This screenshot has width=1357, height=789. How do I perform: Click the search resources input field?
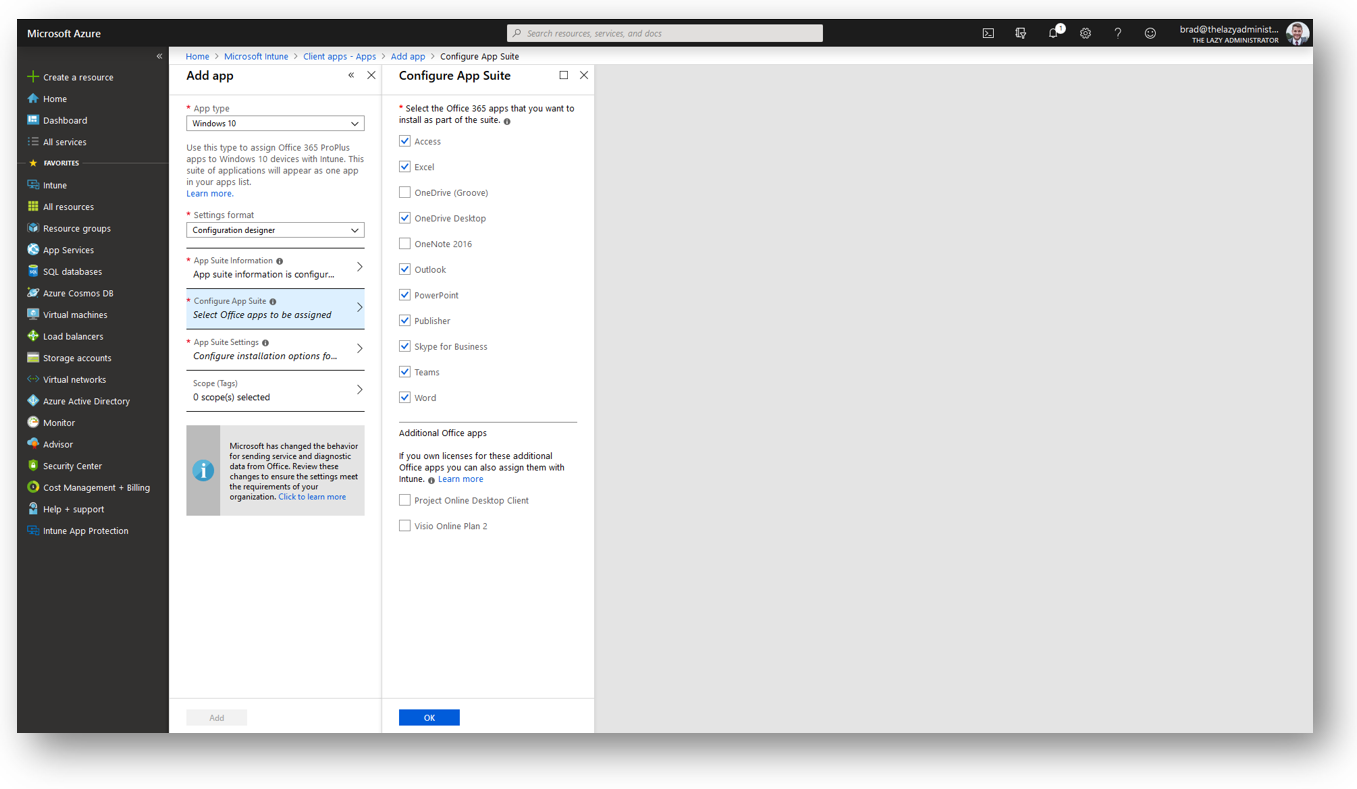665,33
